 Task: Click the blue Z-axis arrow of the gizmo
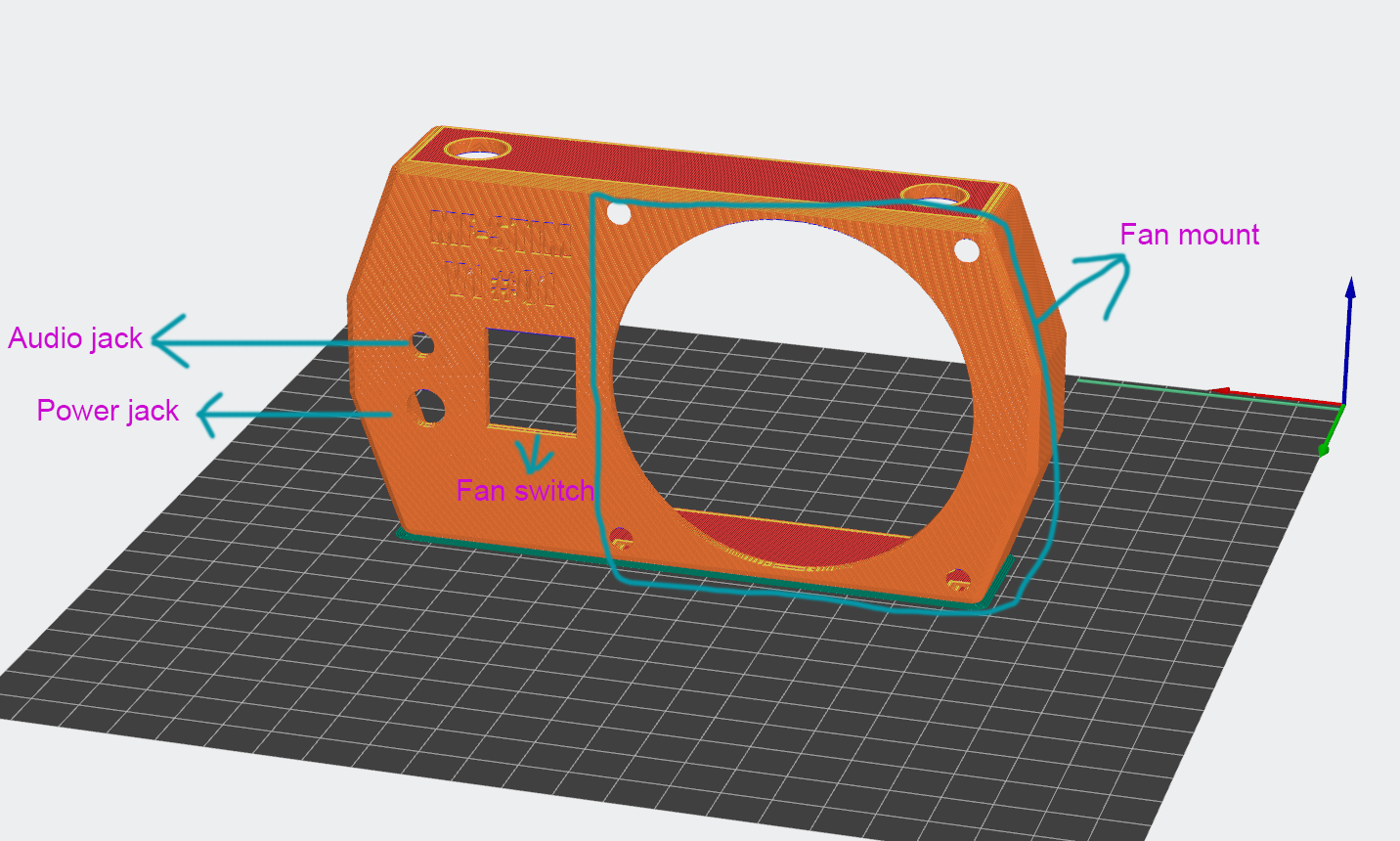click(x=1349, y=339)
